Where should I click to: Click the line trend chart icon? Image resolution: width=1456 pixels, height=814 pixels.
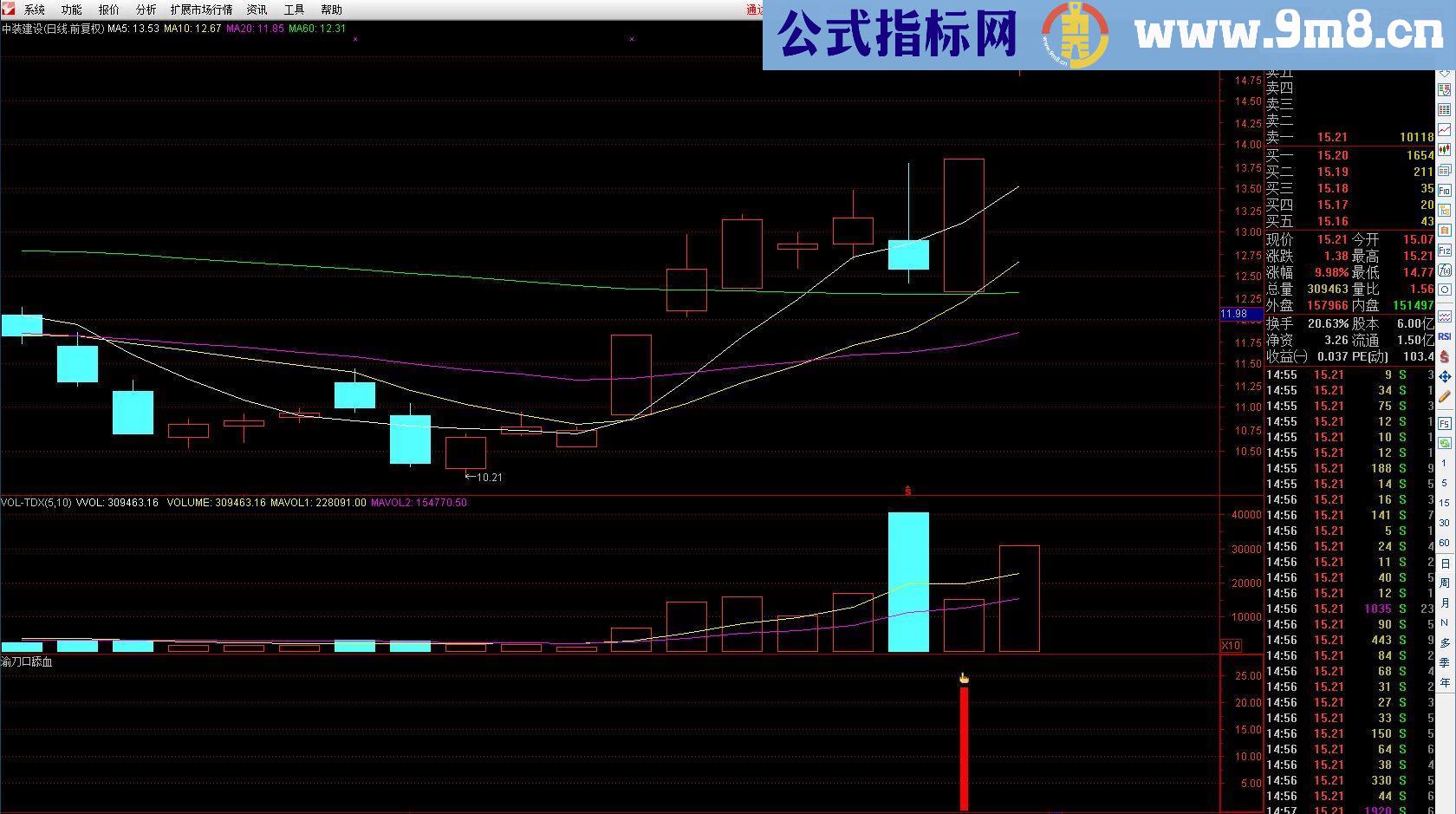click(1445, 129)
